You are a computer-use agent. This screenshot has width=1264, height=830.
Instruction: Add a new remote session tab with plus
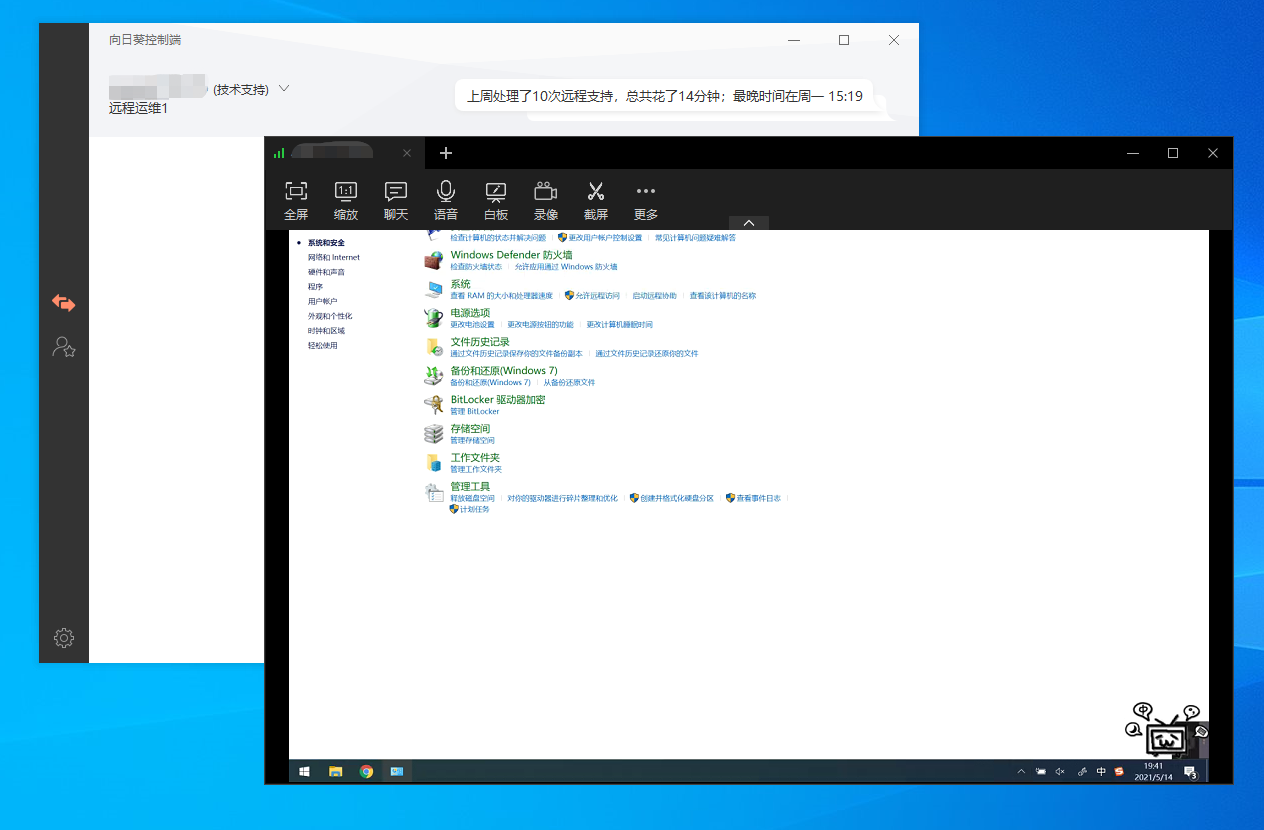click(446, 153)
